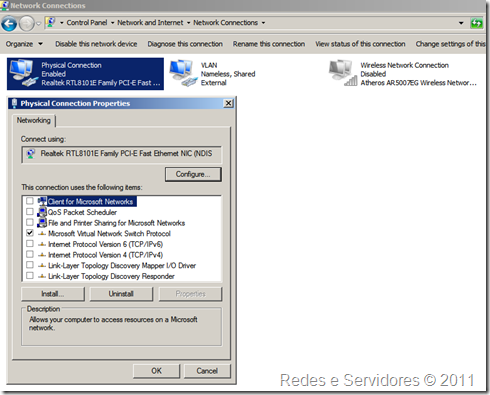490x395 pixels.
Task: Enable QoS Packet Scheduler checkbox
Action: [30, 211]
